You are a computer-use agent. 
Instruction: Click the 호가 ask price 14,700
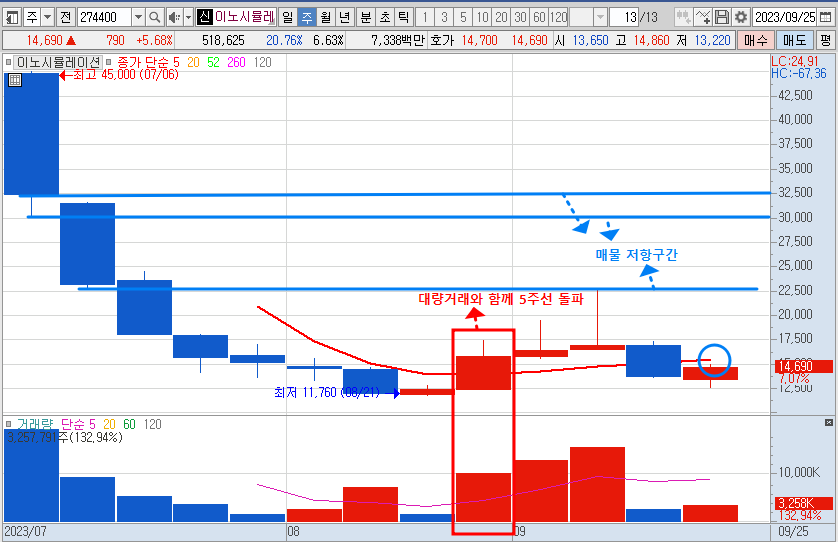tap(479, 40)
